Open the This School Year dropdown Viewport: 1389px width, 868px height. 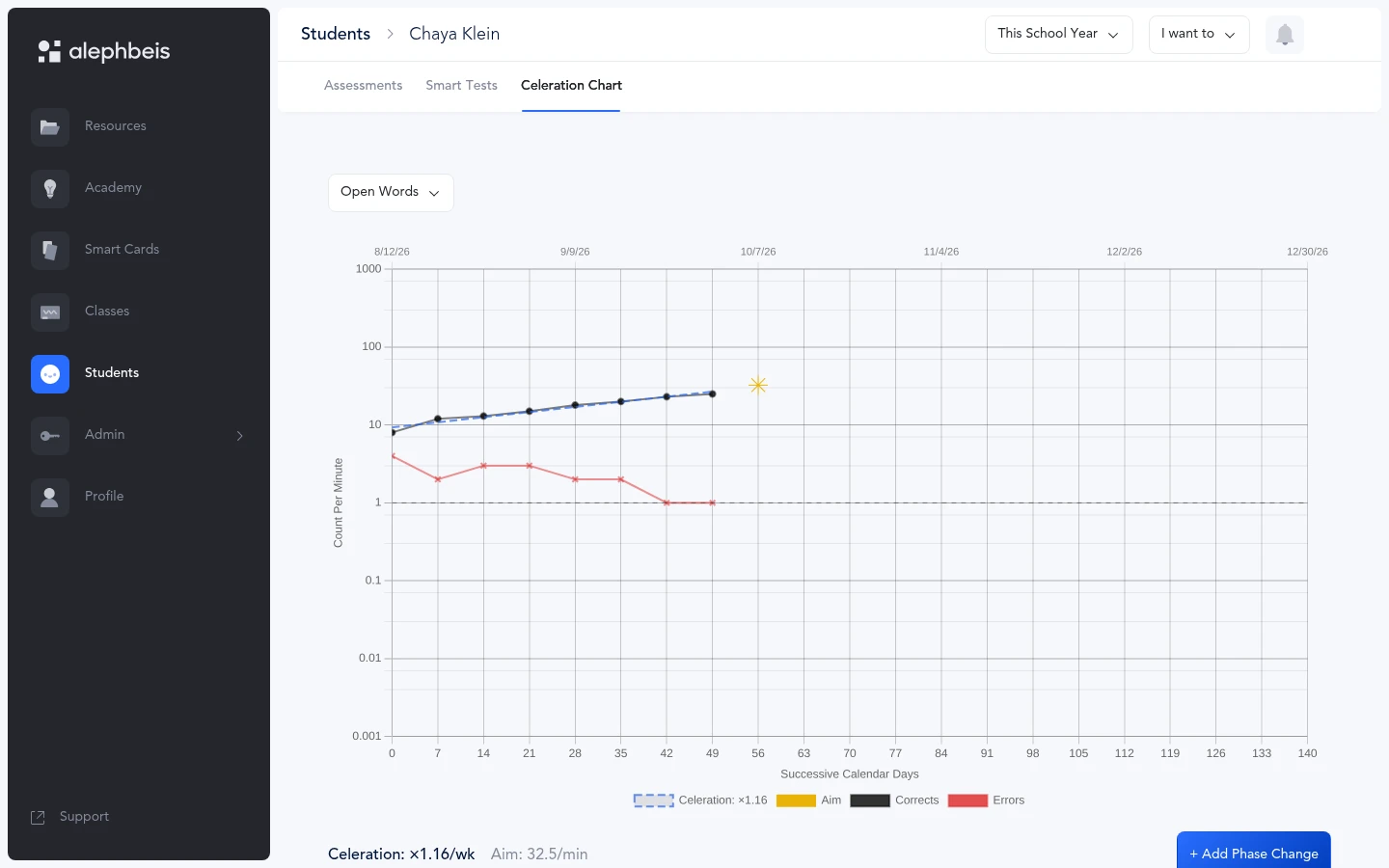click(1059, 35)
